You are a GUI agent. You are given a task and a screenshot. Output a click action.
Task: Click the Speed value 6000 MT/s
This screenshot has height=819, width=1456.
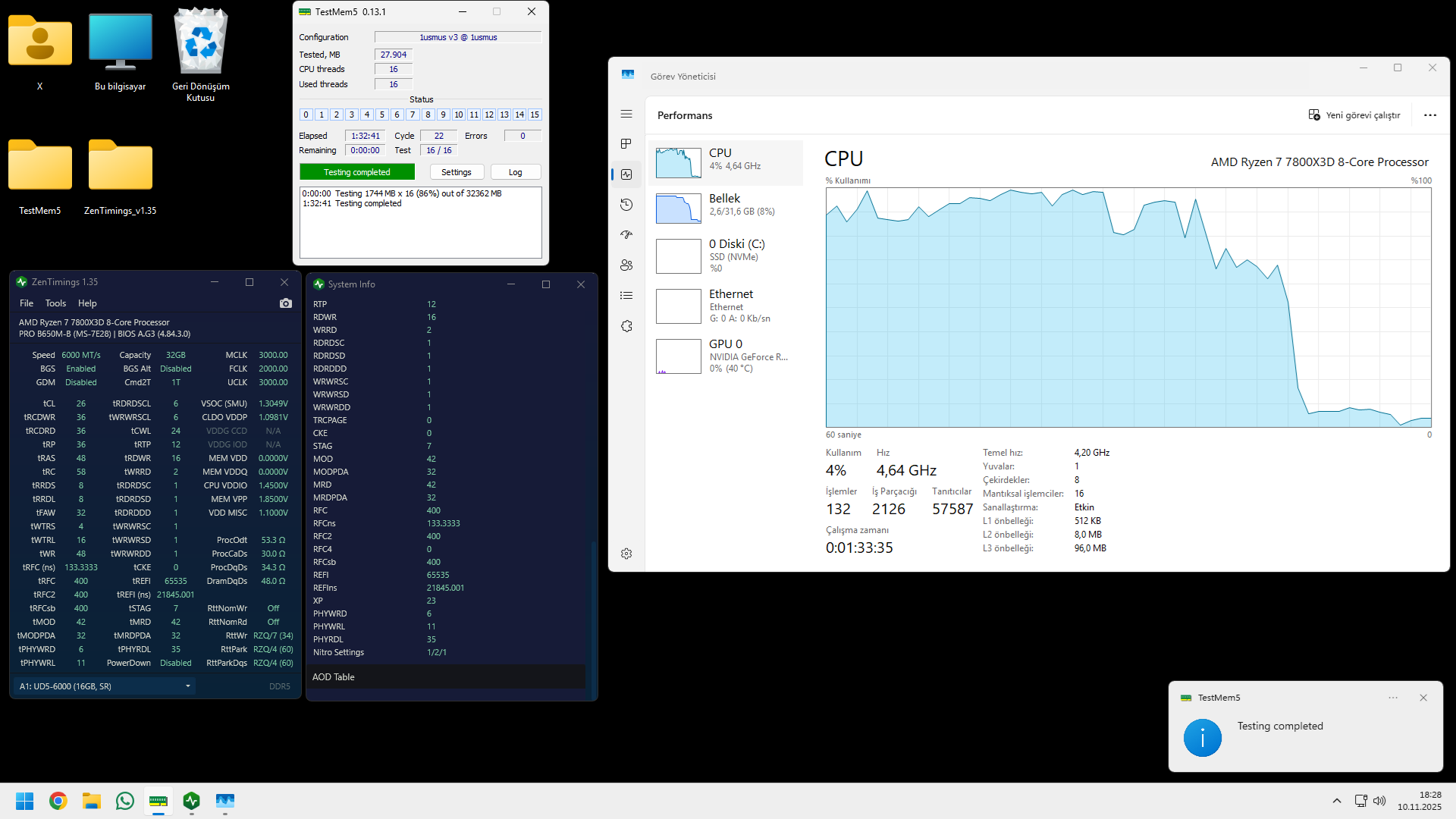(81, 355)
